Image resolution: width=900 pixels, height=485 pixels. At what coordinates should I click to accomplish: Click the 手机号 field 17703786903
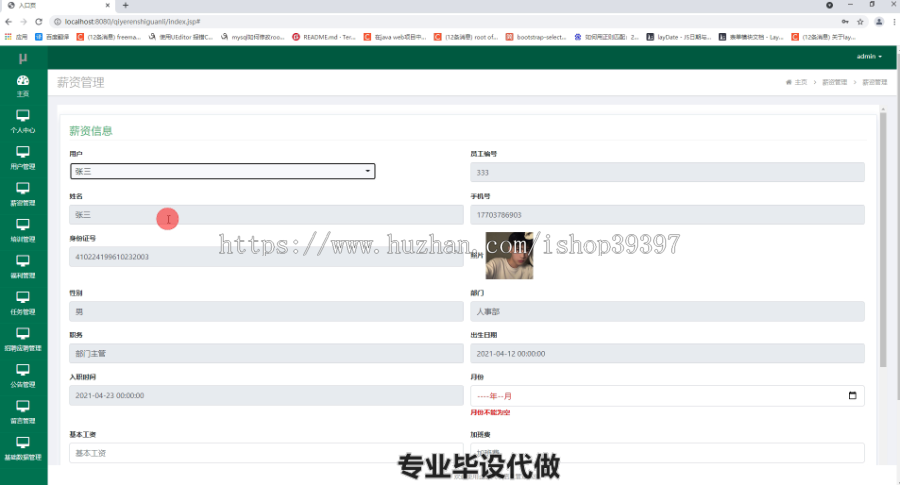[x=667, y=215]
